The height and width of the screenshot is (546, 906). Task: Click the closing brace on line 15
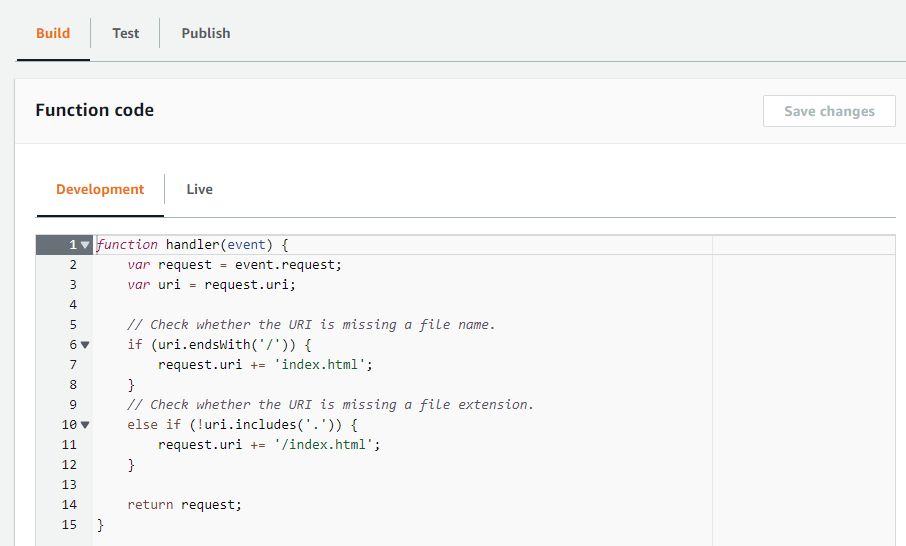pos(101,525)
